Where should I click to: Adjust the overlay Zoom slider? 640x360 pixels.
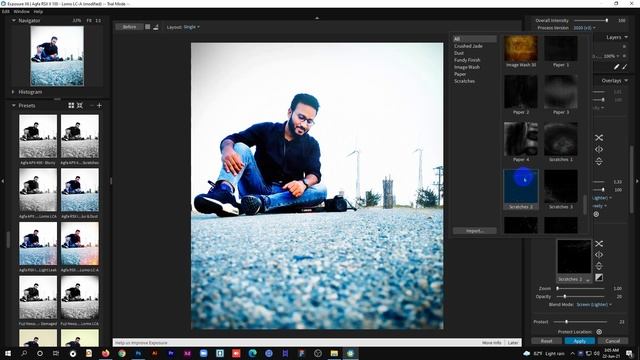[x=580, y=288]
